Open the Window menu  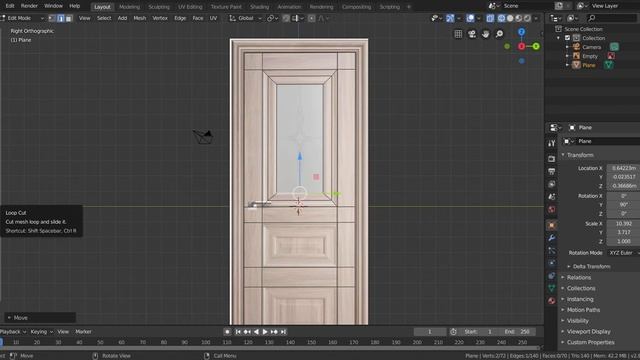[x=53, y=6]
